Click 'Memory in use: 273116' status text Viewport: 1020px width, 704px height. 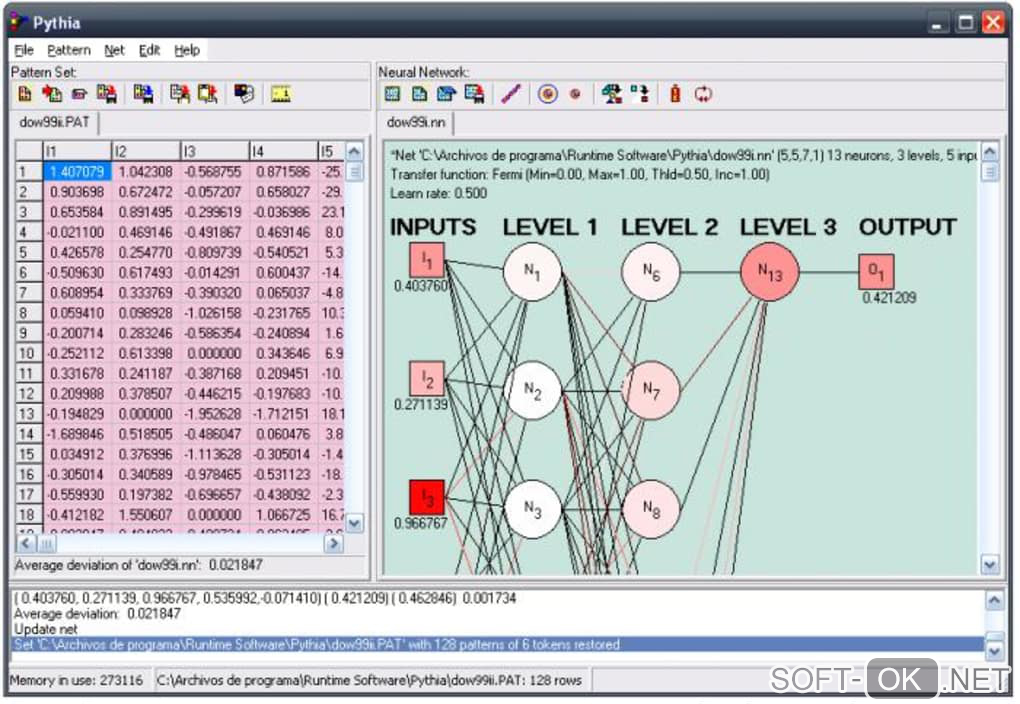(x=76, y=681)
